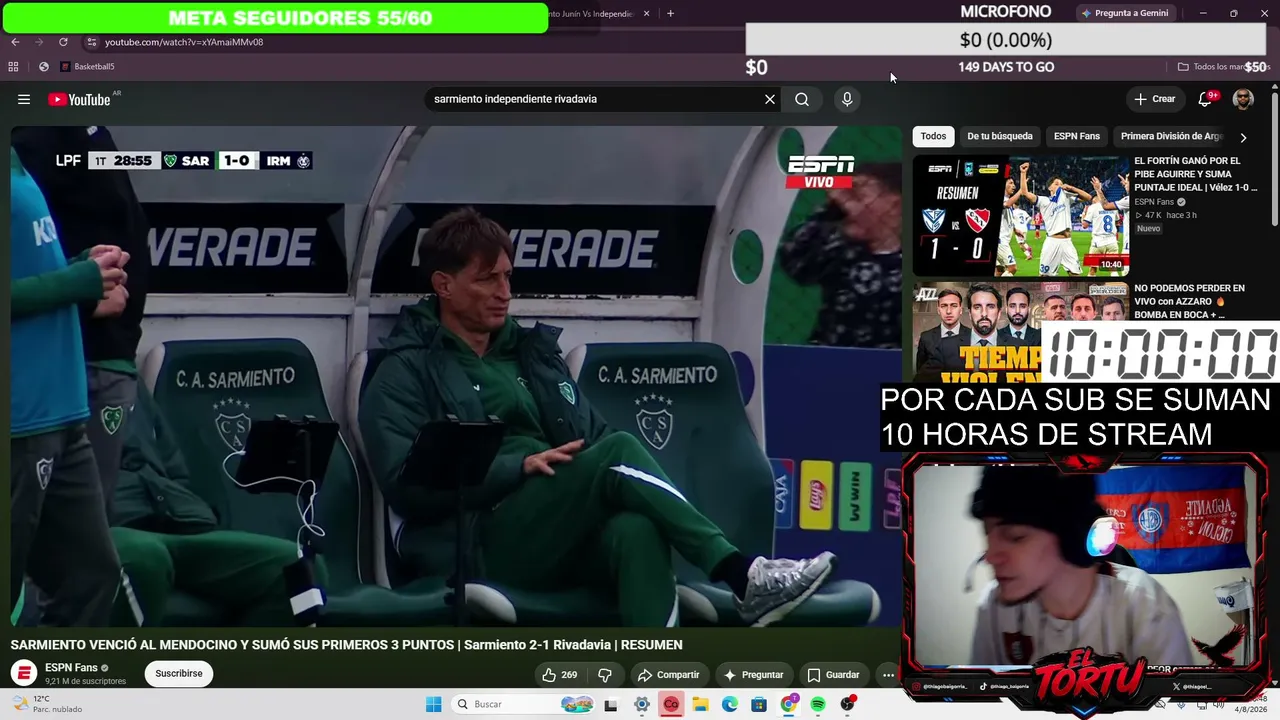Image resolution: width=1280 pixels, height=720 pixels.
Task: Click the Crear button
Action: pyautogui.click(x=1154, y=99)
